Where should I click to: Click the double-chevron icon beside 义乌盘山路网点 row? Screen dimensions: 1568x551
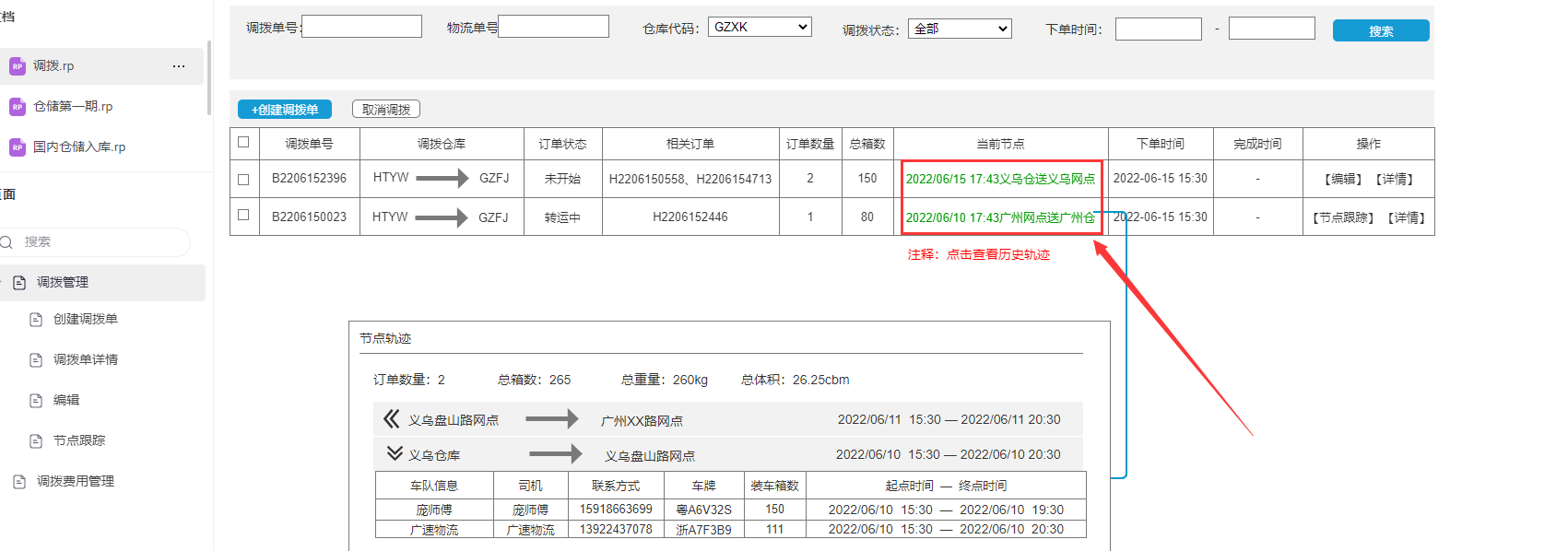point(392,419)
